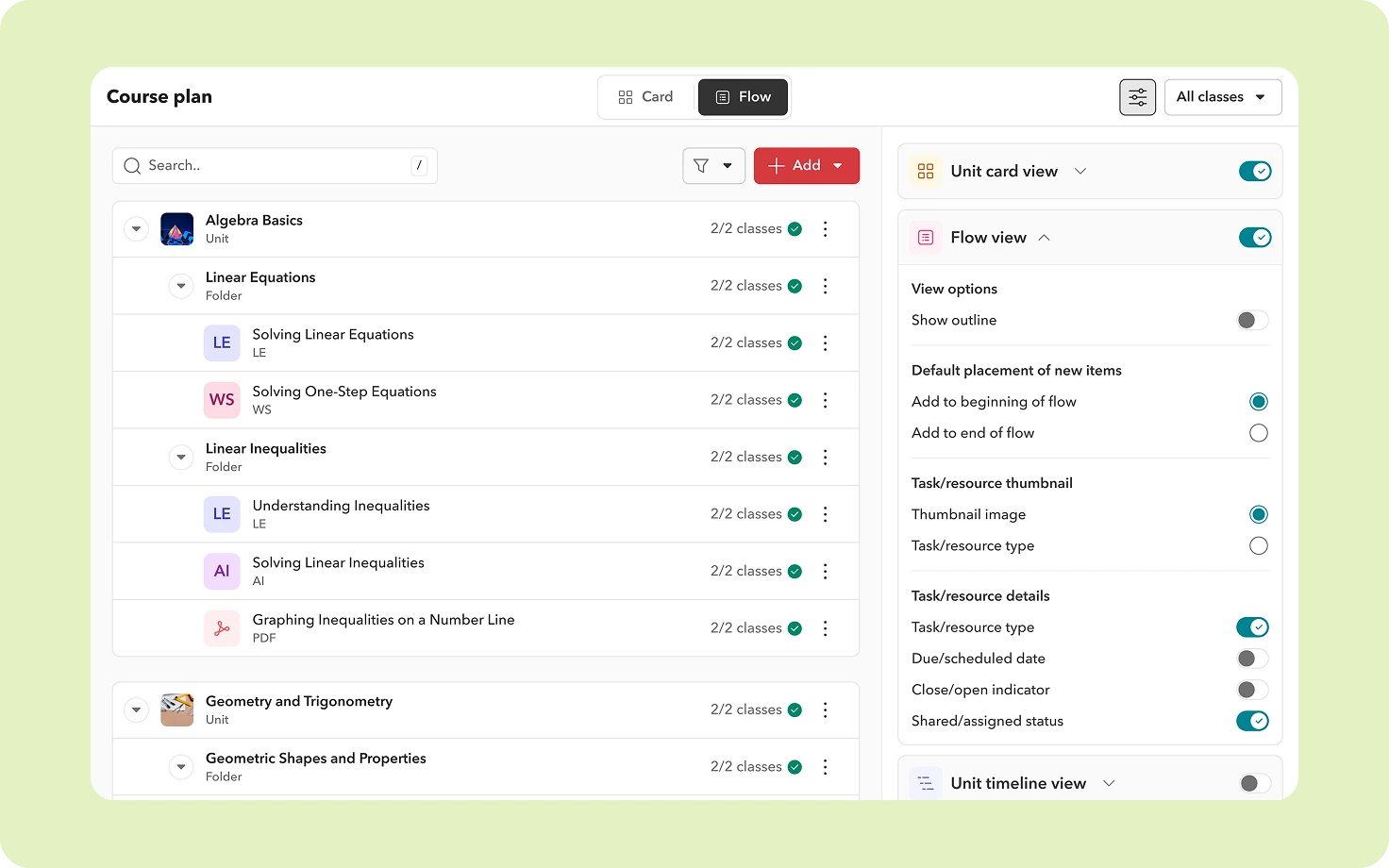Click the slash shortcut badge in search
The width and height of the screenshot is (1389, 868).
[x=419, y=166]
